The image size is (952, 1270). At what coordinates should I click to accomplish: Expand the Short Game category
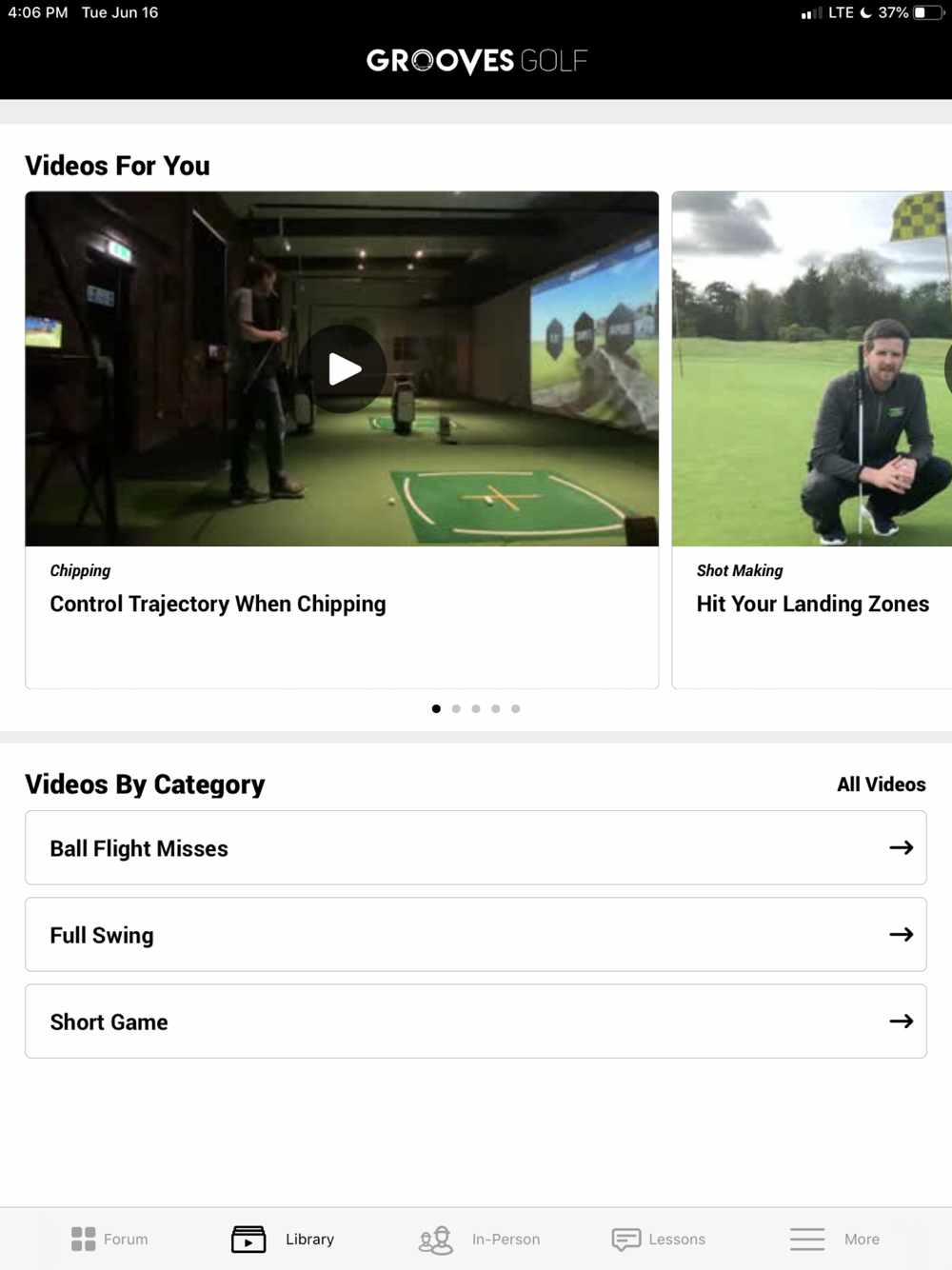click(x=476, y=1021)
